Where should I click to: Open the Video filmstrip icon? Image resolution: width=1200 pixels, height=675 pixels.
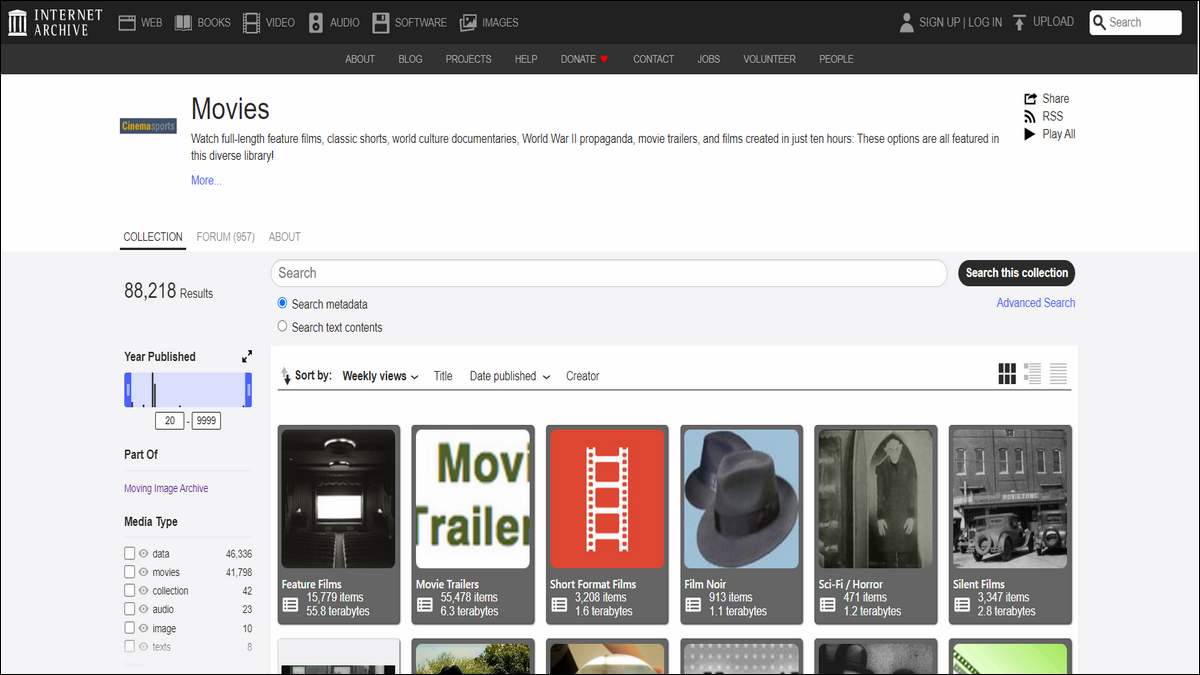point(251,22)
